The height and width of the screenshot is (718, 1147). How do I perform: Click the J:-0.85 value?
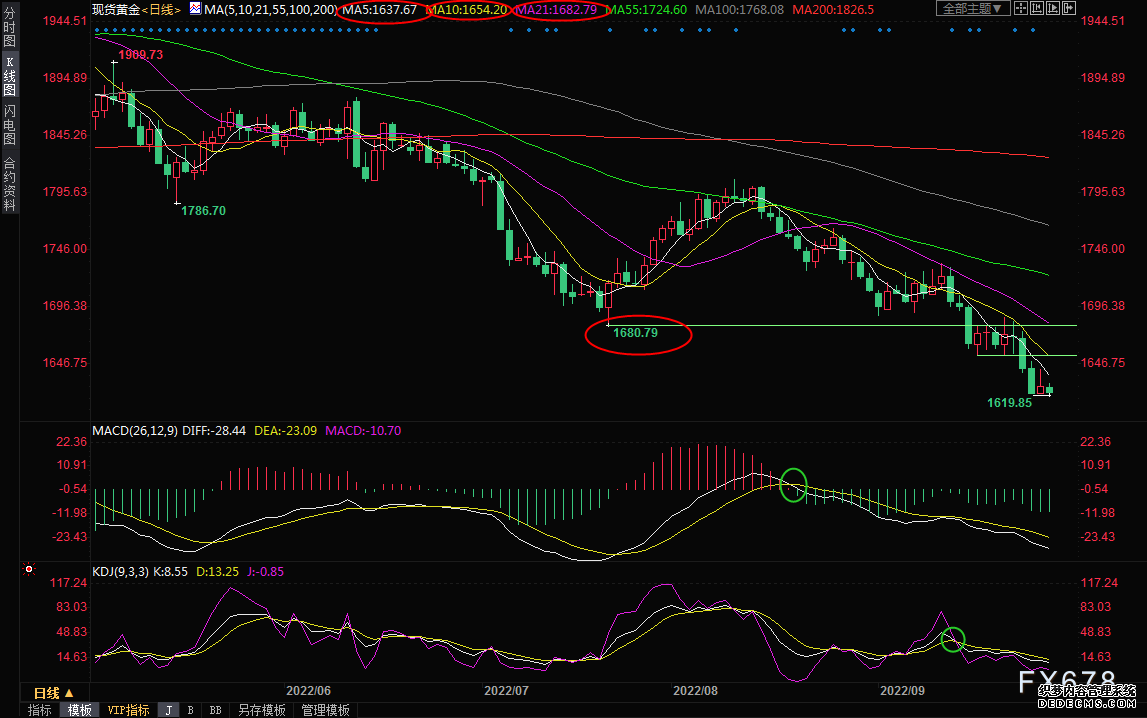coord(265,572)
